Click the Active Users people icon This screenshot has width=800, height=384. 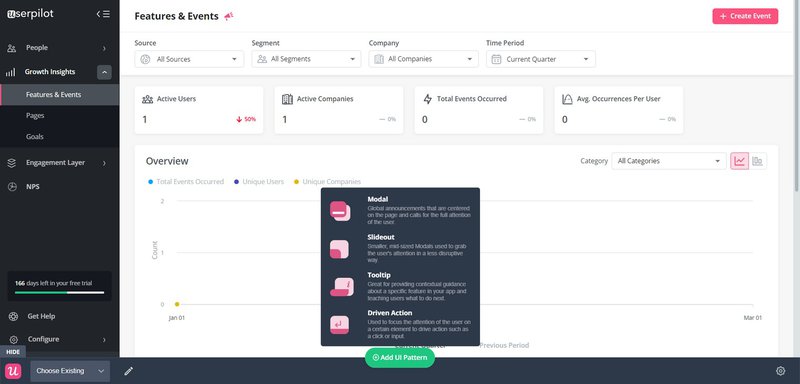(147, 99)
